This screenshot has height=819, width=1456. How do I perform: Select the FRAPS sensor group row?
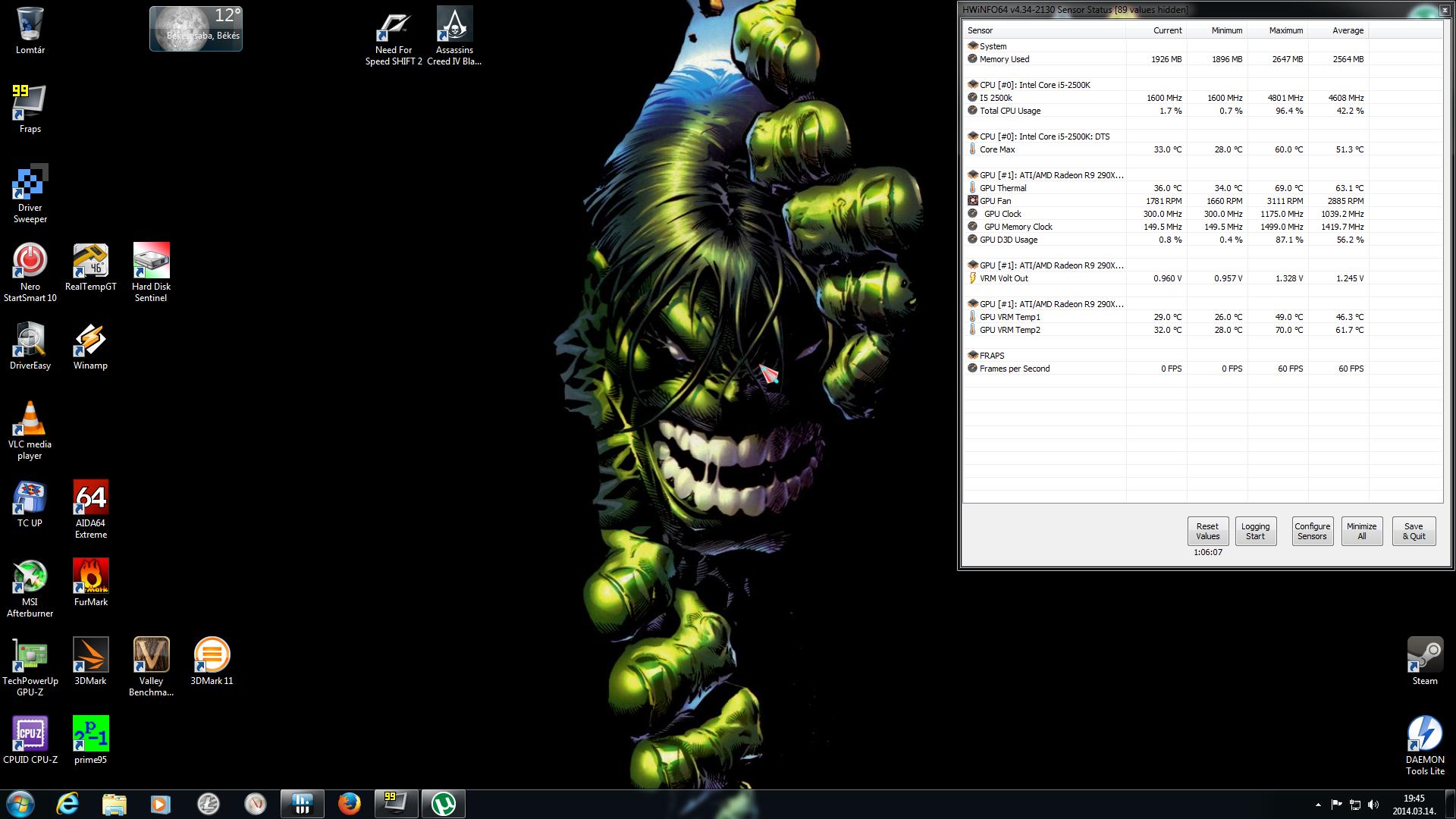coord(1203,356)
